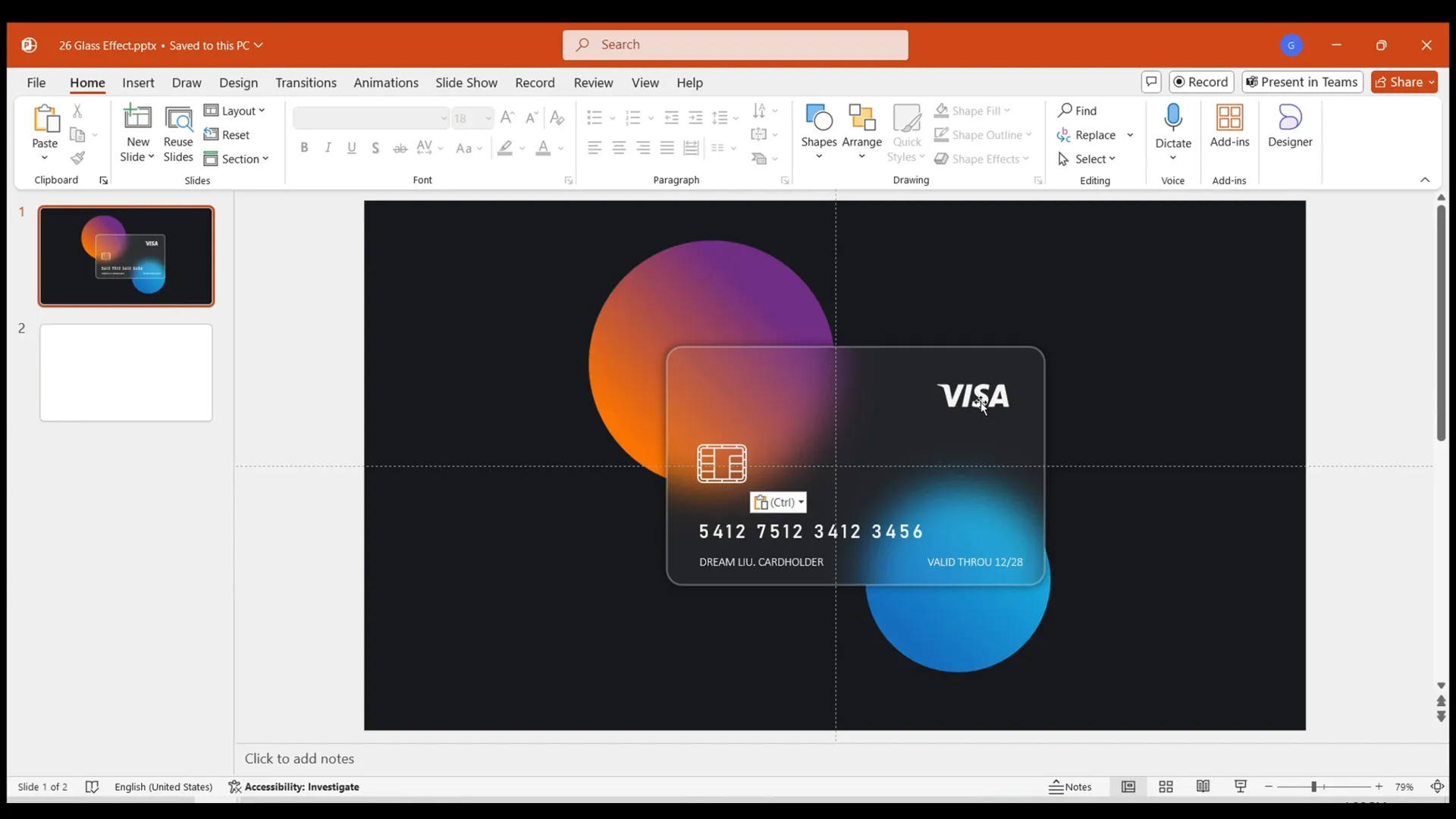The width and height of the screenshot is (1456, 819).
Task: Open the font size dropdown
Action: (488, 118)
